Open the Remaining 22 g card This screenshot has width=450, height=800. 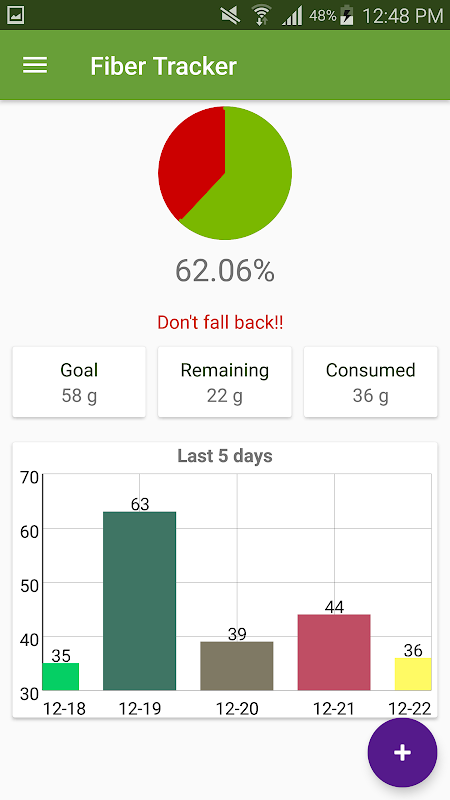(x=224, y=382)
